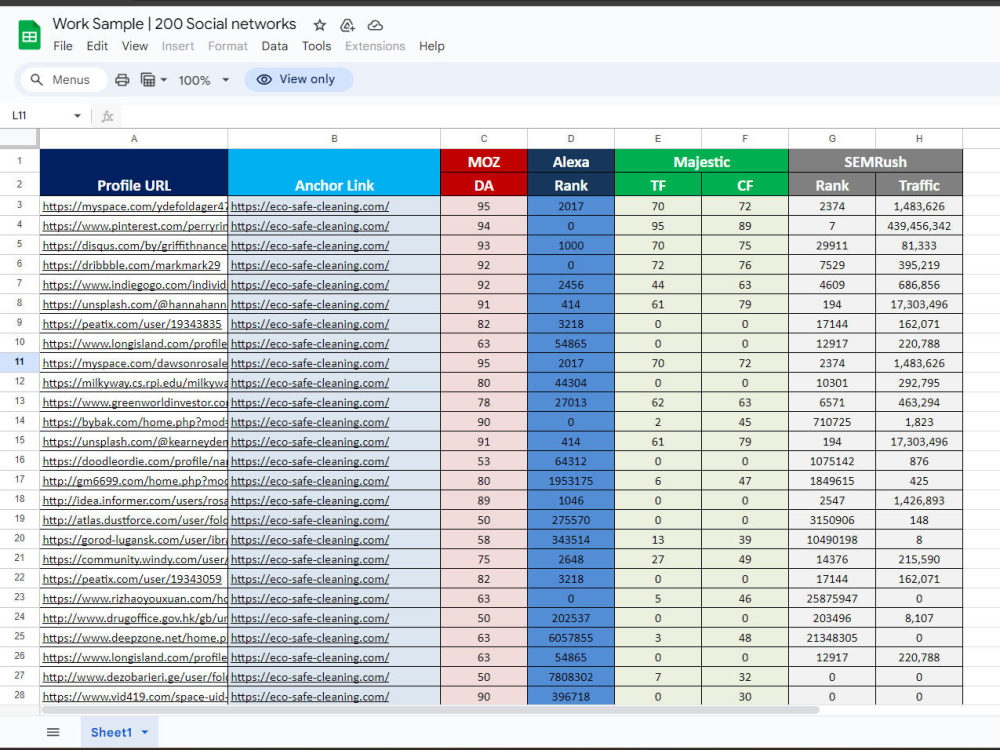Check the cloud document status icon
This screenshot has width=1000, height=750.
(375, 25)
